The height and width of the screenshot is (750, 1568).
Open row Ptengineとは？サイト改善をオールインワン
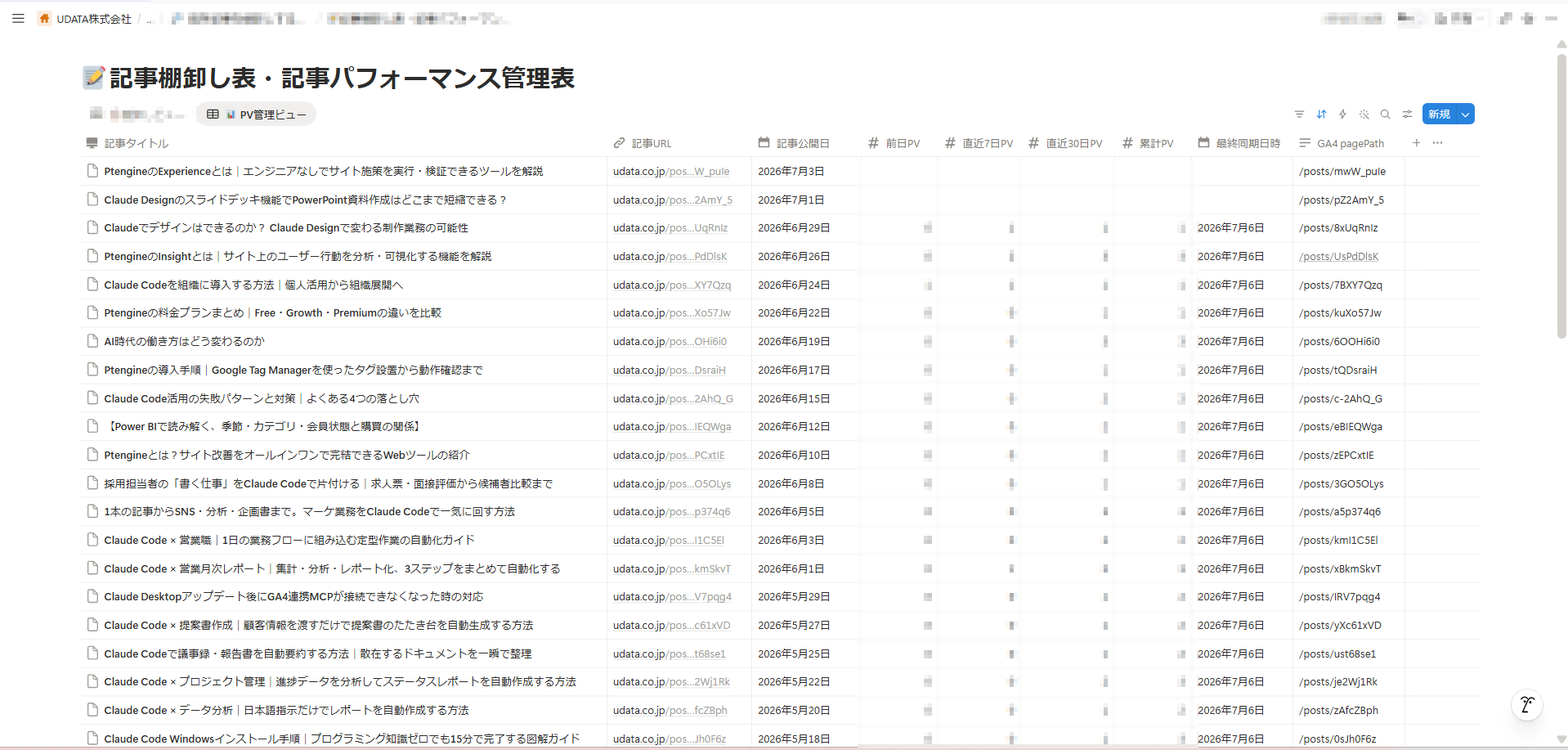click(287, 455)
